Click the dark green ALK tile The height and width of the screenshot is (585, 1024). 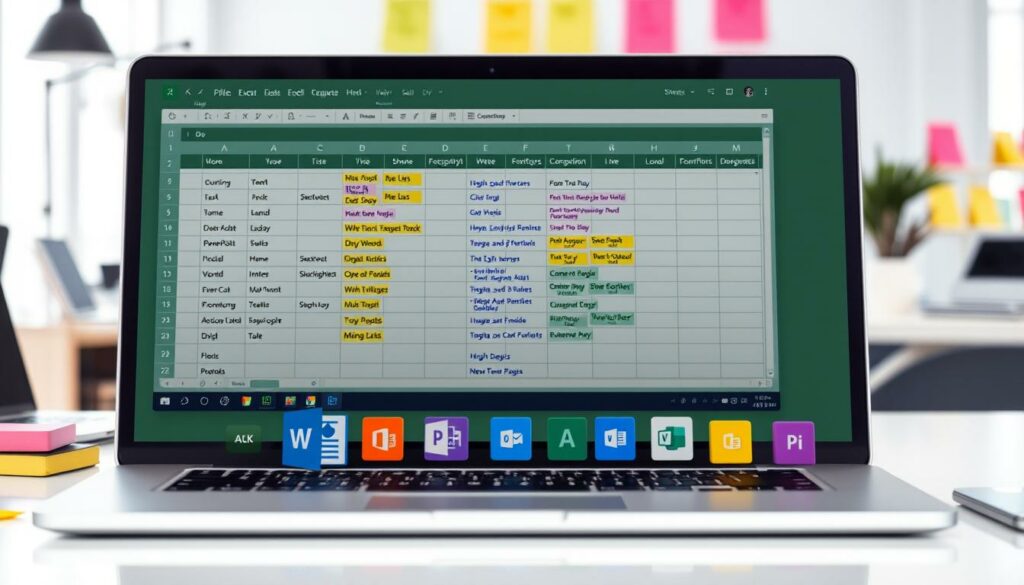(244, 439)
